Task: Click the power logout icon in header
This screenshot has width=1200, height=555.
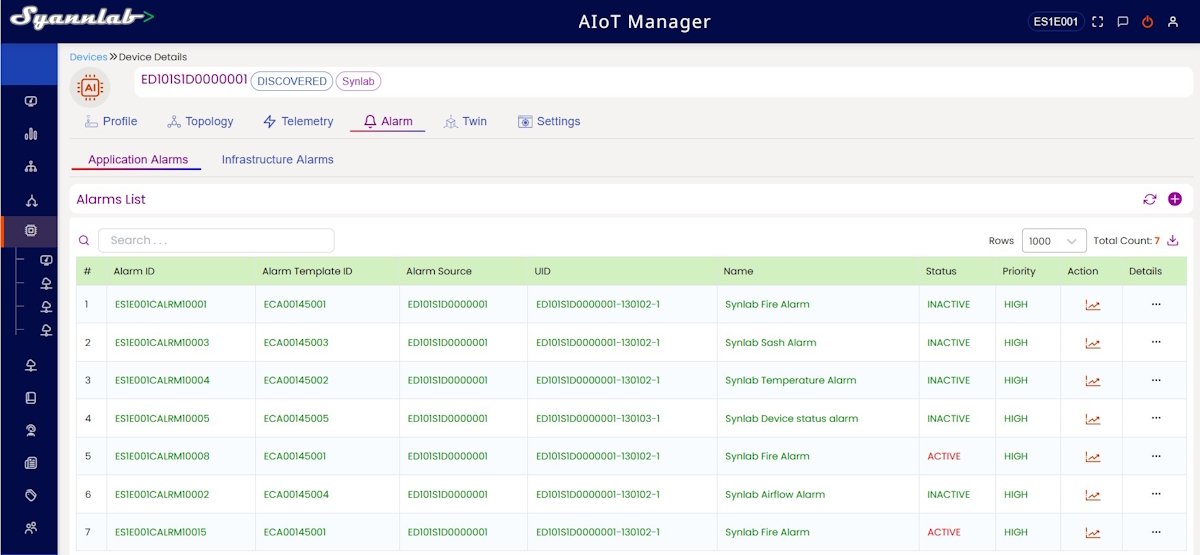Action: tap(1148, 21)
